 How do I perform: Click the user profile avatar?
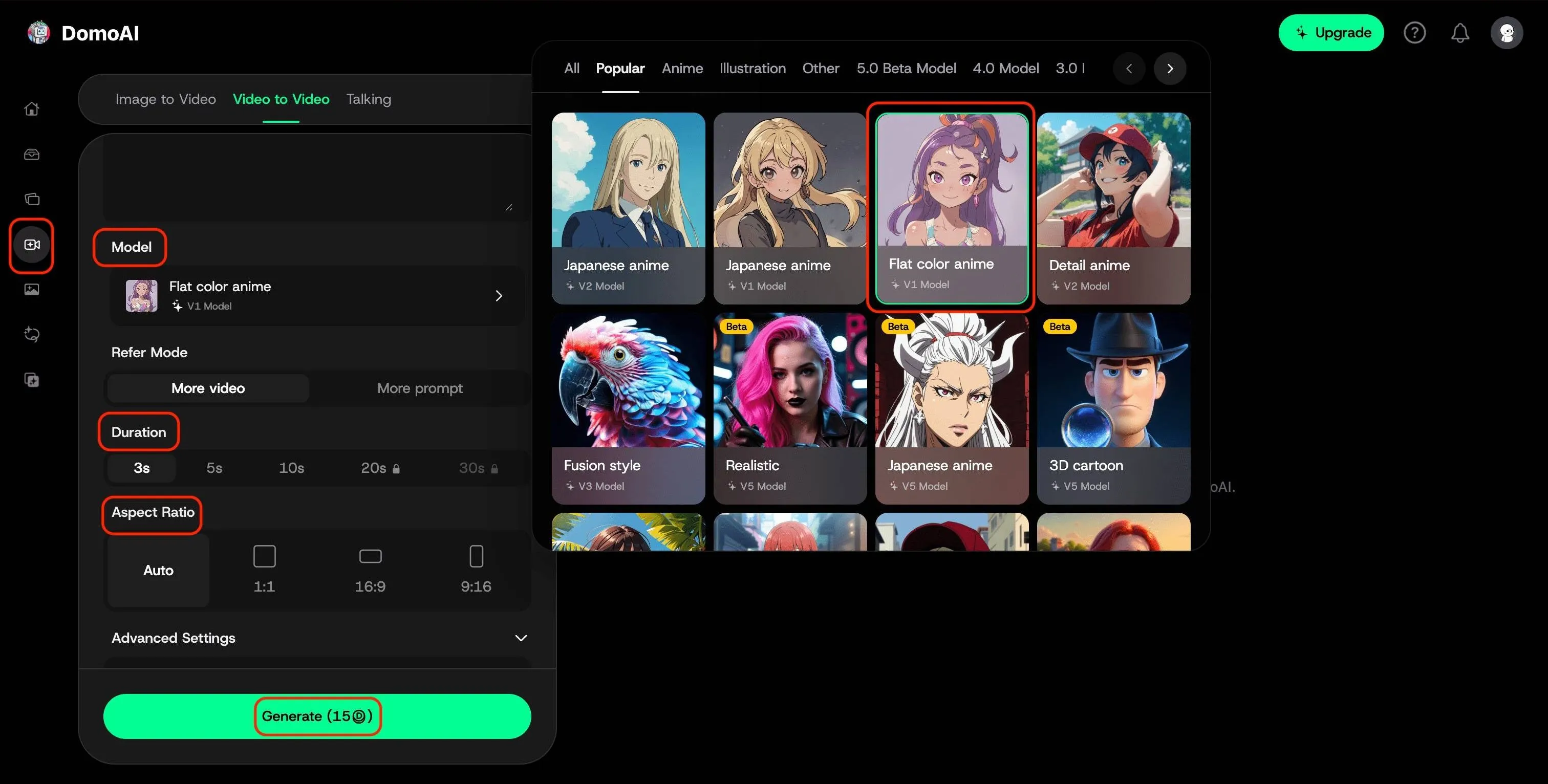tap(1506, 32)
